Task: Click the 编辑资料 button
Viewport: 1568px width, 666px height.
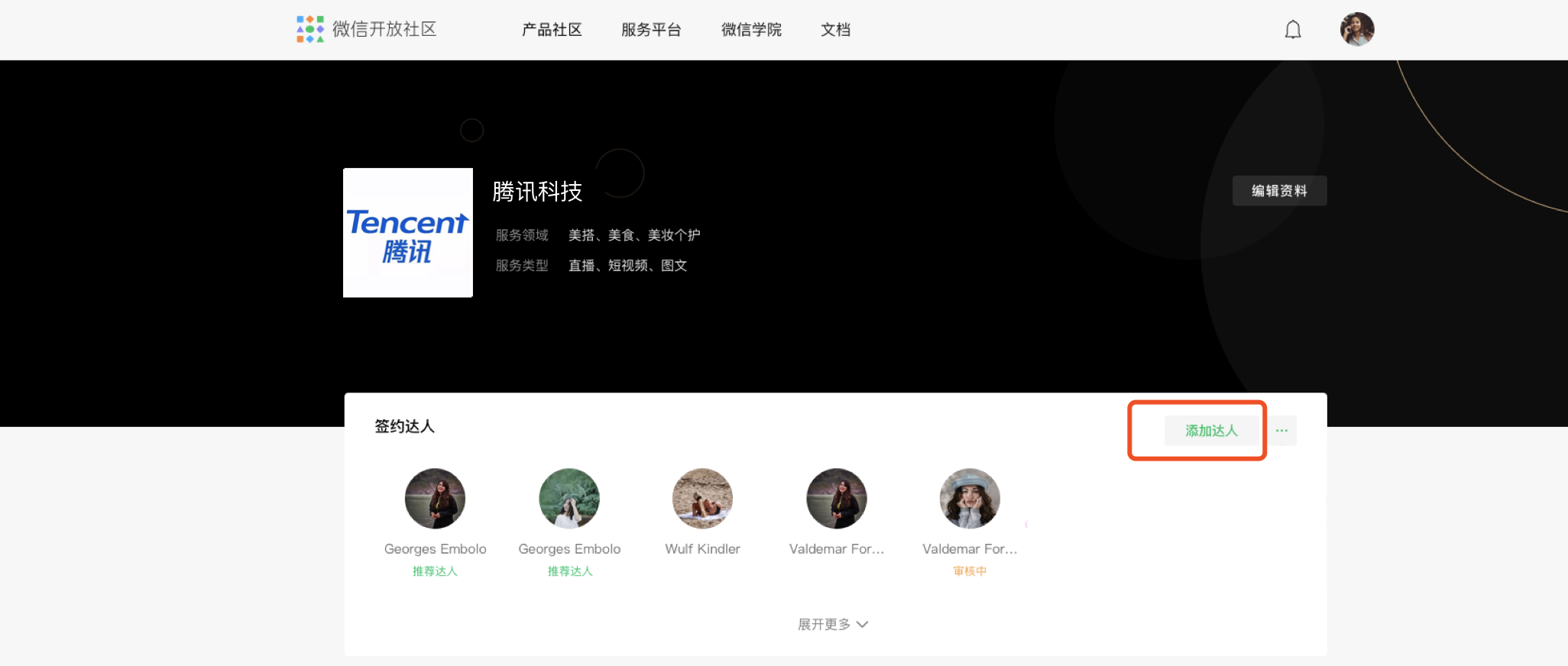Action: pyautogui.click(x=1279, y=191)
